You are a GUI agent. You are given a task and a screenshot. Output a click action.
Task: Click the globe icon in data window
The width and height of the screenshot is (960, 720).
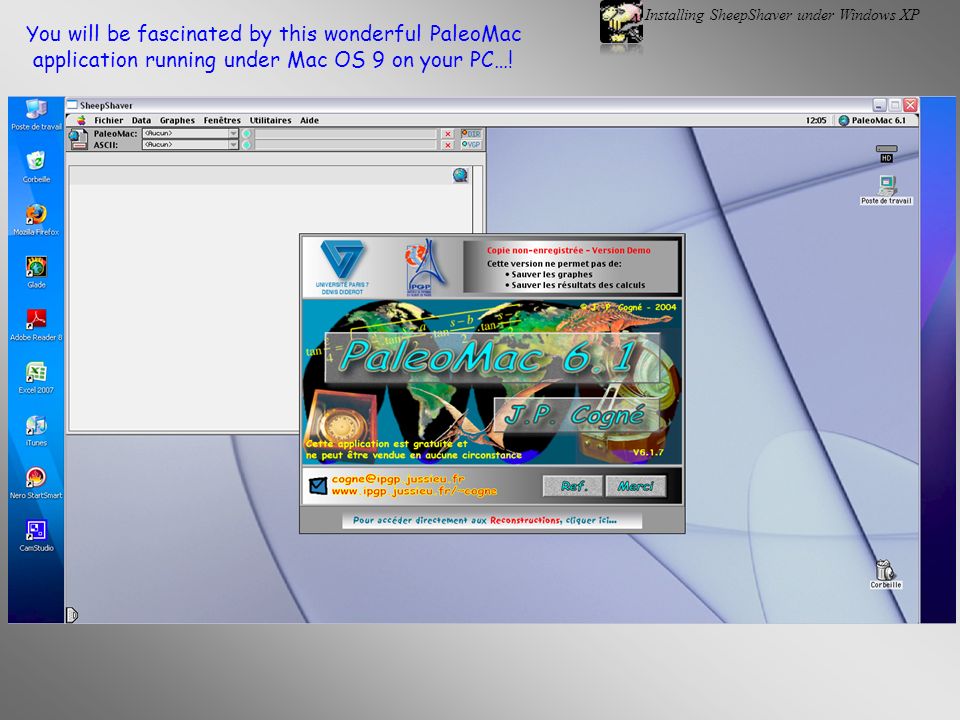point(460,175)
